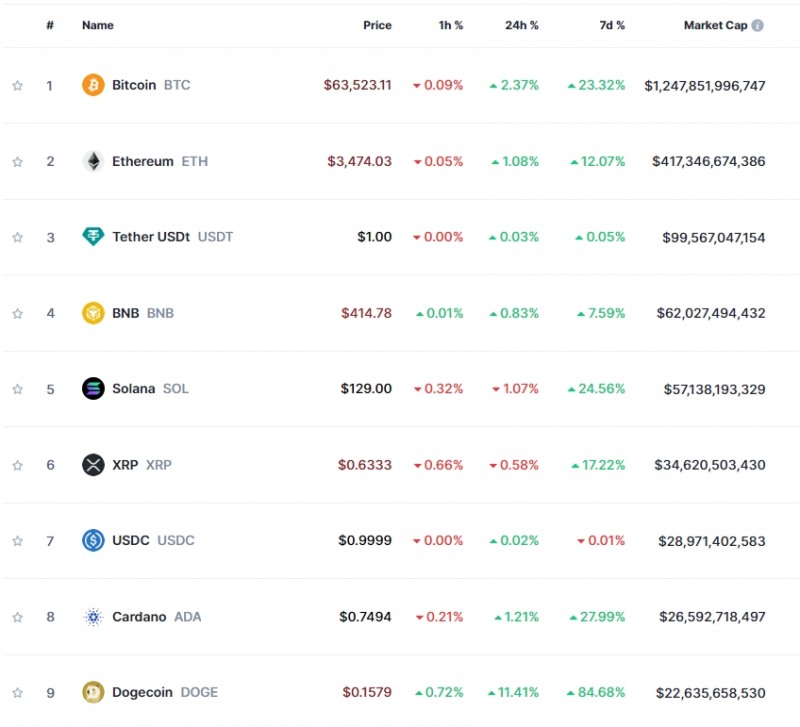Click the XRP logo icon
This screenshot has height=727, width=800.
point(93,465)
